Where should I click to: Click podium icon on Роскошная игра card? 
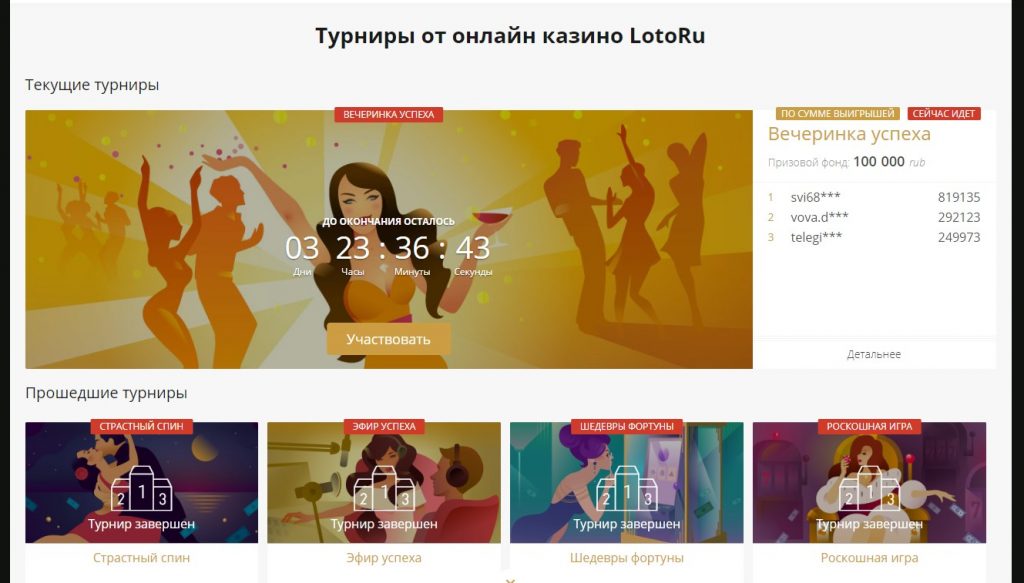tap(869, 488)
